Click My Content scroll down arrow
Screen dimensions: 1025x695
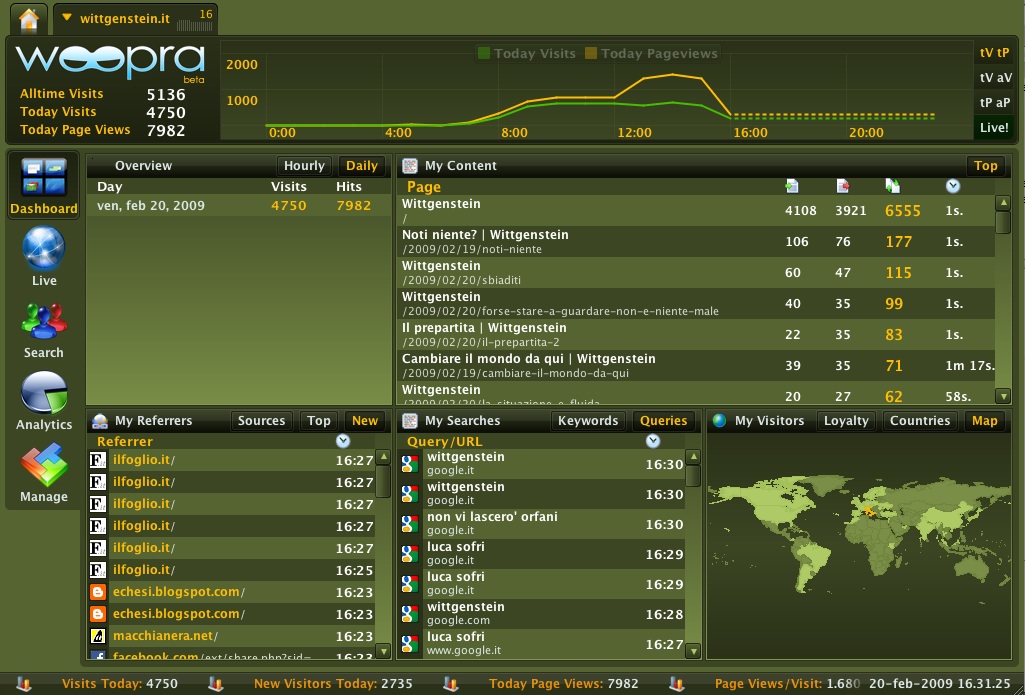pos(1003,396)
